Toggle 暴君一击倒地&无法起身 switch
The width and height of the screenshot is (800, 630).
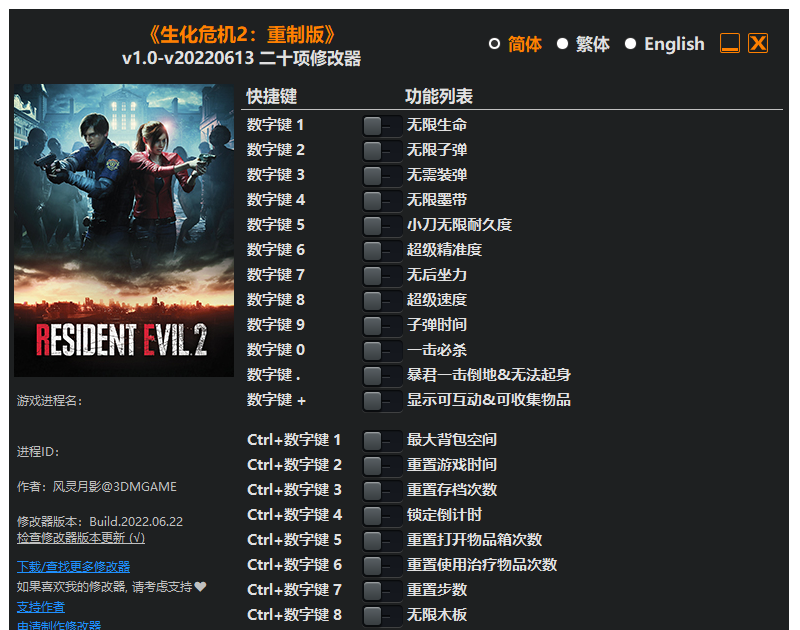point(382,375)
